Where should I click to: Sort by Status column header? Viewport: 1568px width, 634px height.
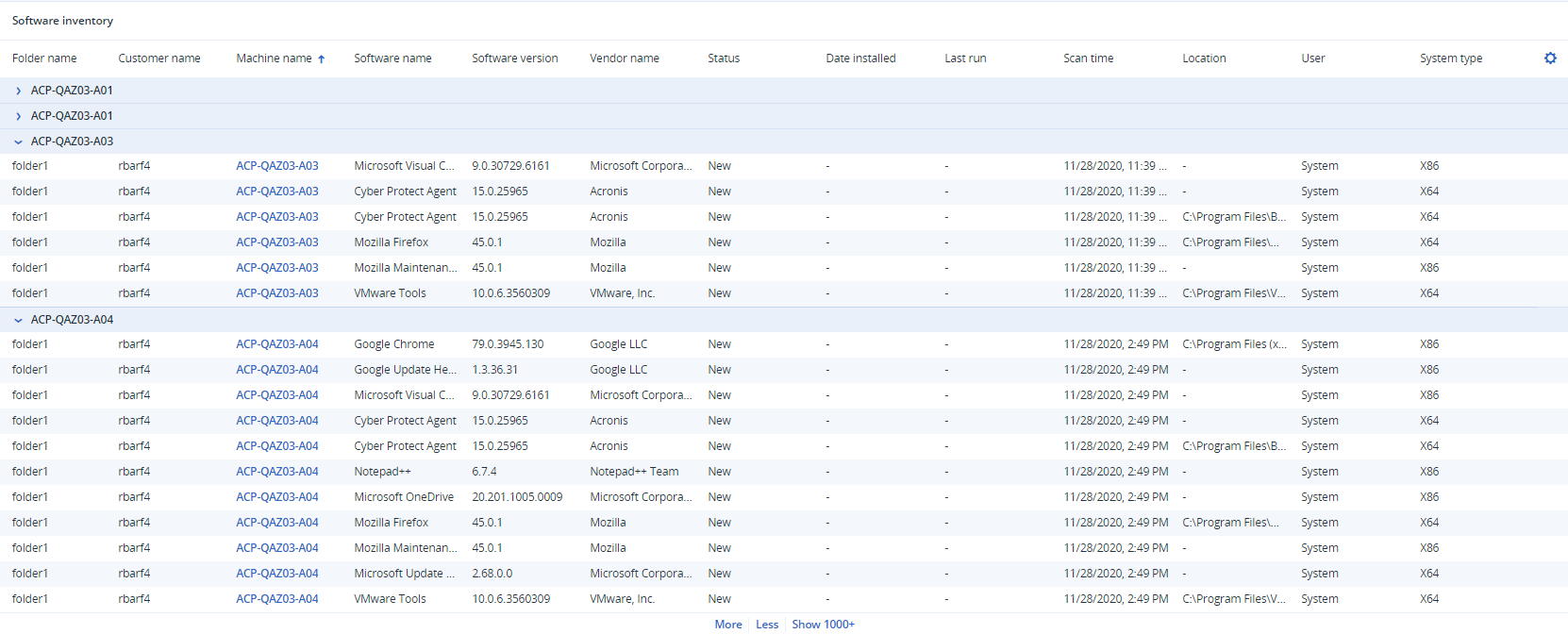pos(724,58)
